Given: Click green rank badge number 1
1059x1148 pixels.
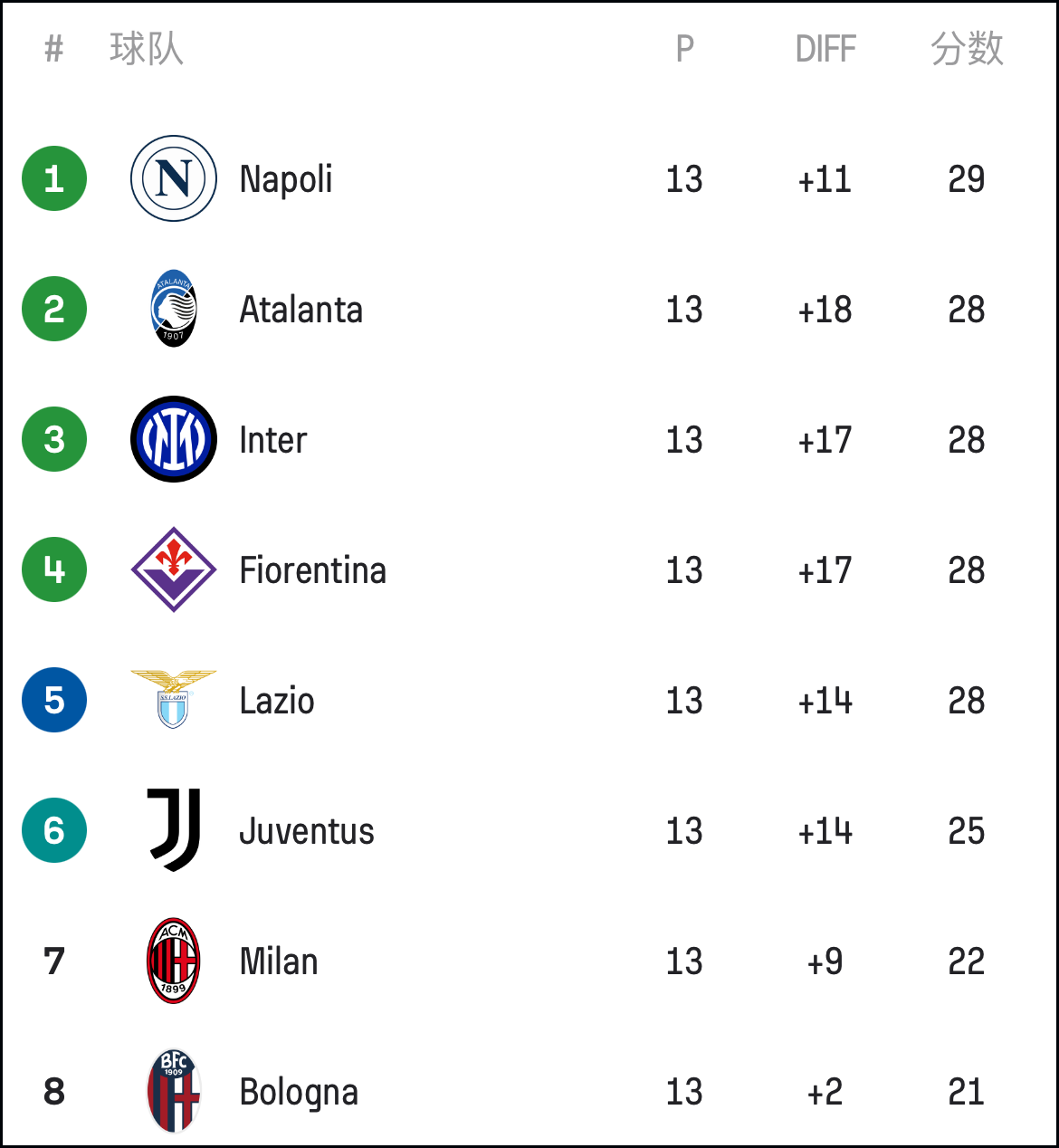Looking at the screenshot, I should pos(54,178).
